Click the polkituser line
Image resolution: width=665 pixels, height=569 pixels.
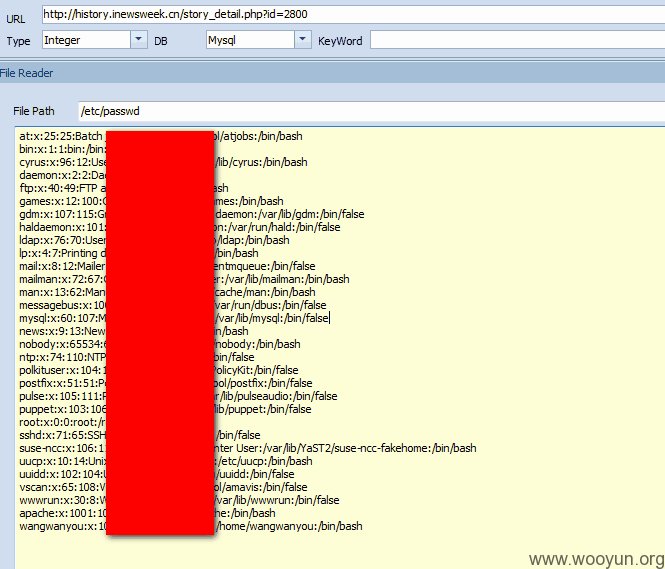159,370
